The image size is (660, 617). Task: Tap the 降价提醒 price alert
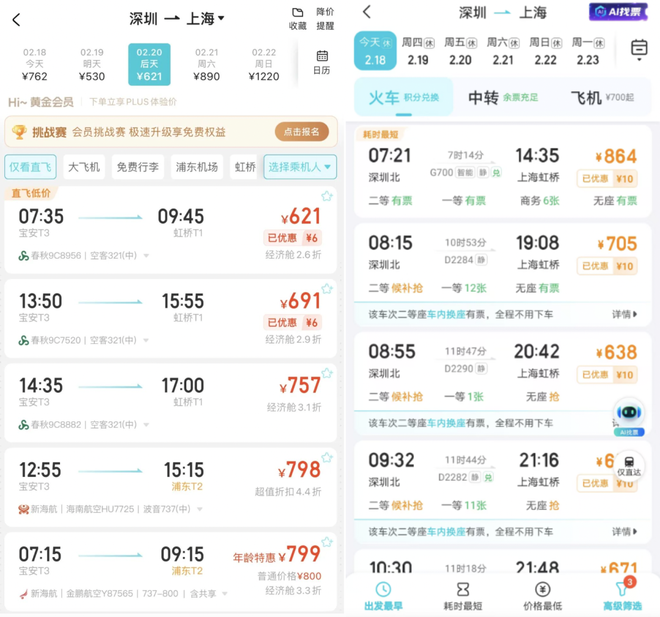coord(325,19)
